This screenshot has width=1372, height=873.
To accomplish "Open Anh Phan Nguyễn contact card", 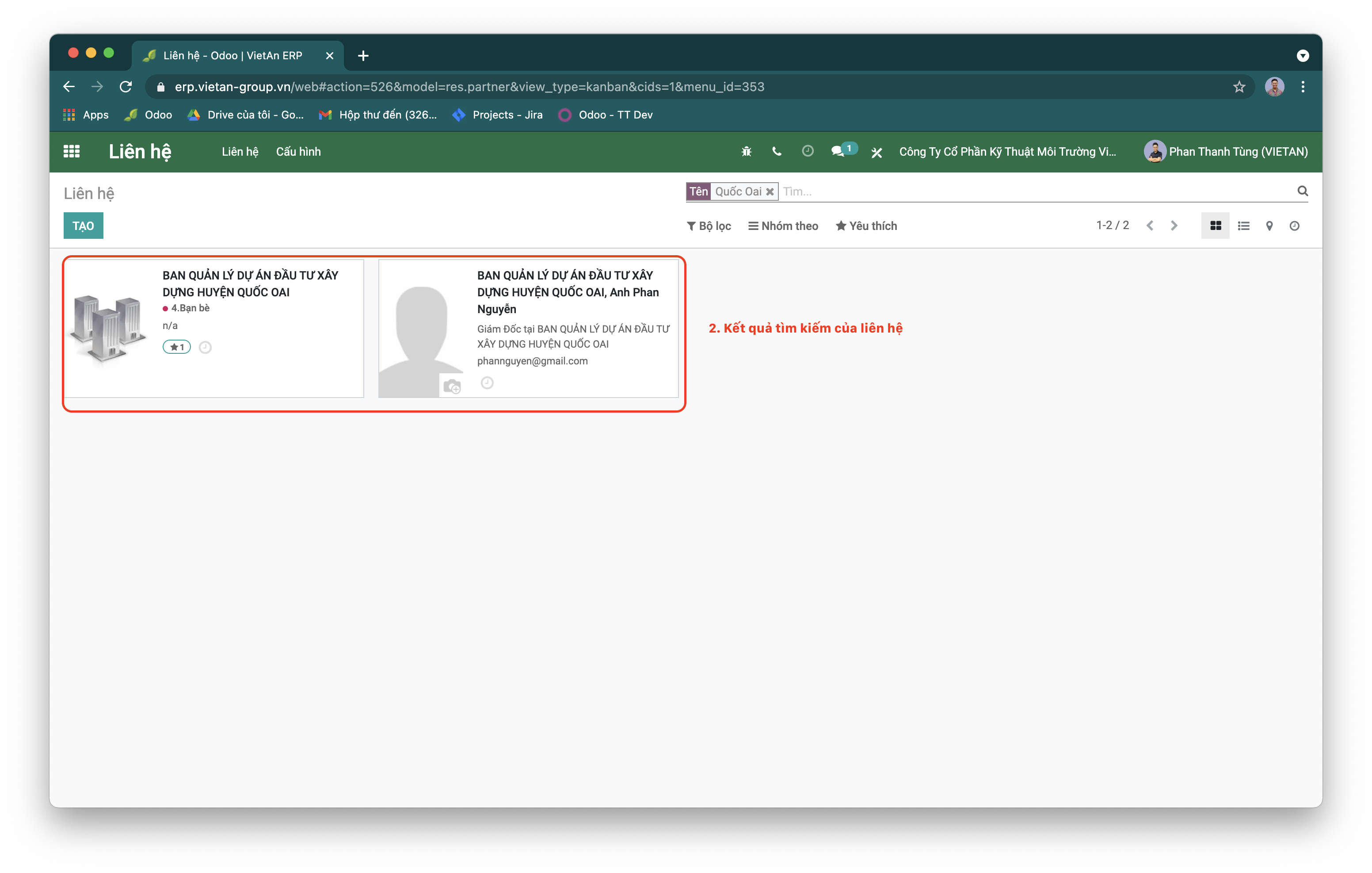I will pos(567,292).
